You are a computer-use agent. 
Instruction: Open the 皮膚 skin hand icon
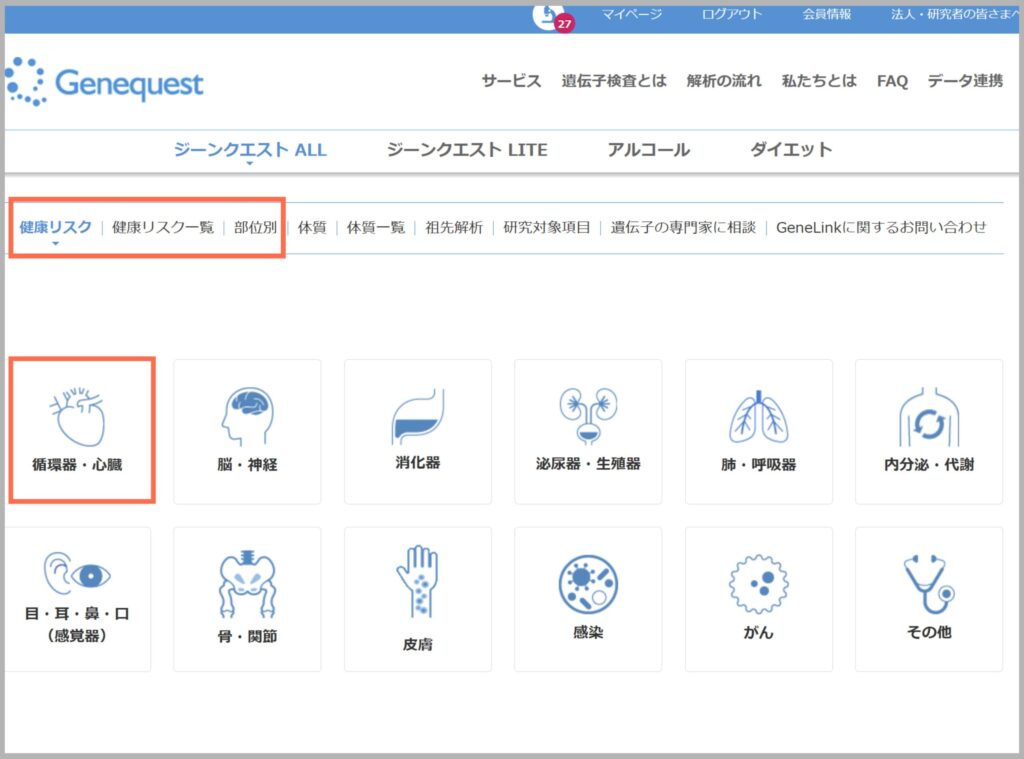[x=418, y=582]
